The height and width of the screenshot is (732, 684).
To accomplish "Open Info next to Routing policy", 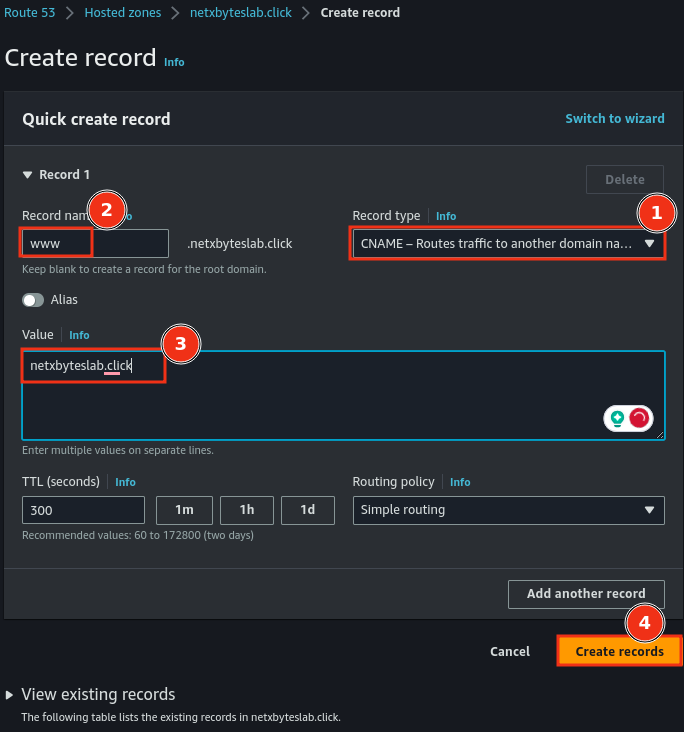I will click(460, 482).
